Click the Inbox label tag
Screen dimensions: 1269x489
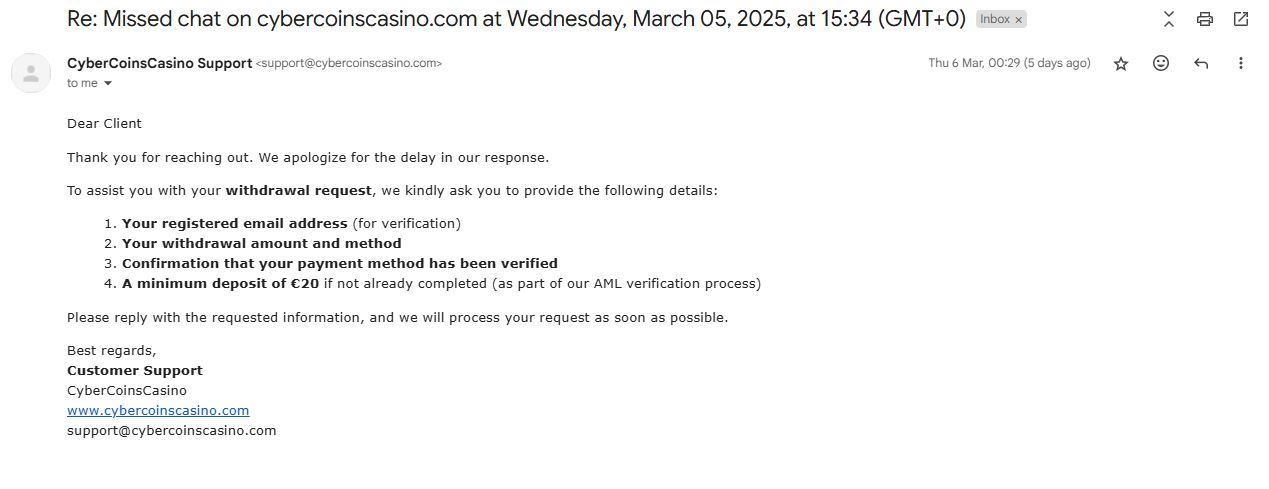click(x=994, y=19)
